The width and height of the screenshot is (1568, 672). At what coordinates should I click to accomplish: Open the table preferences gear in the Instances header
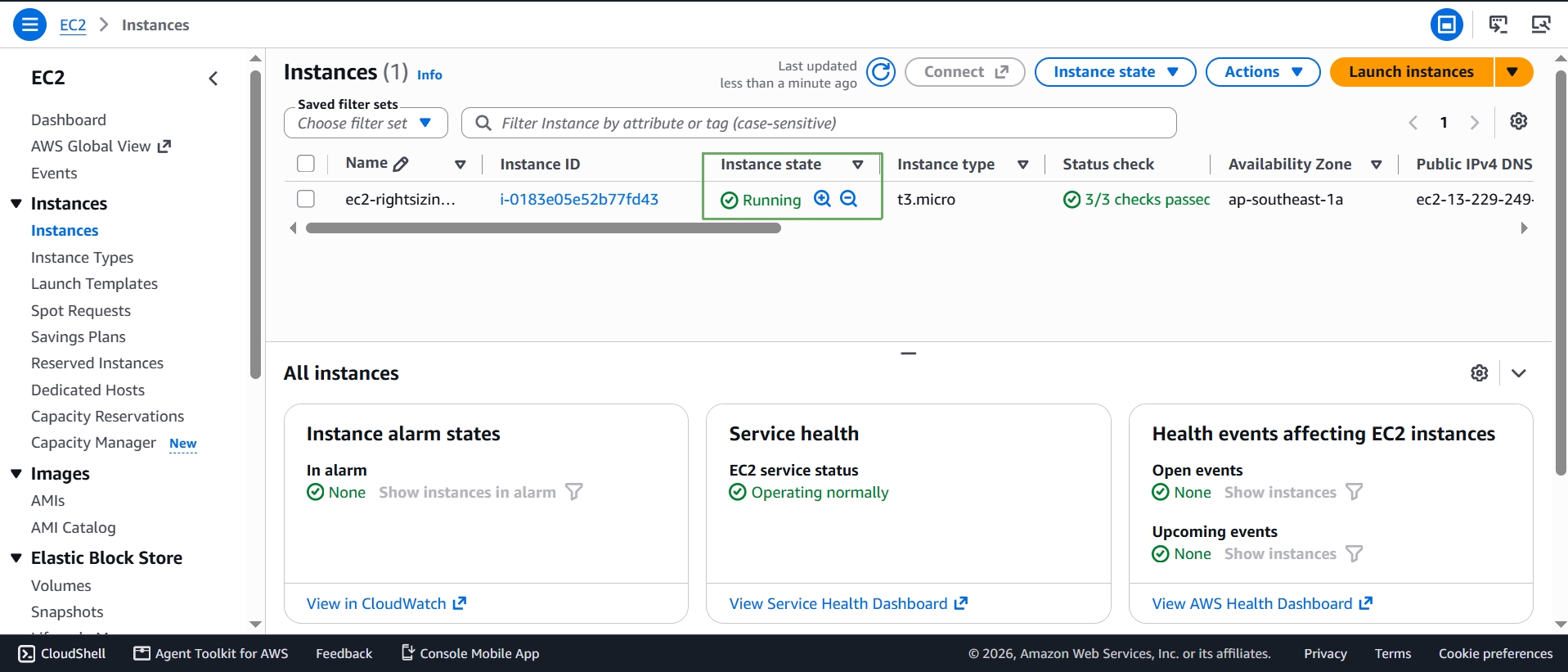(x=1519, y=121)
